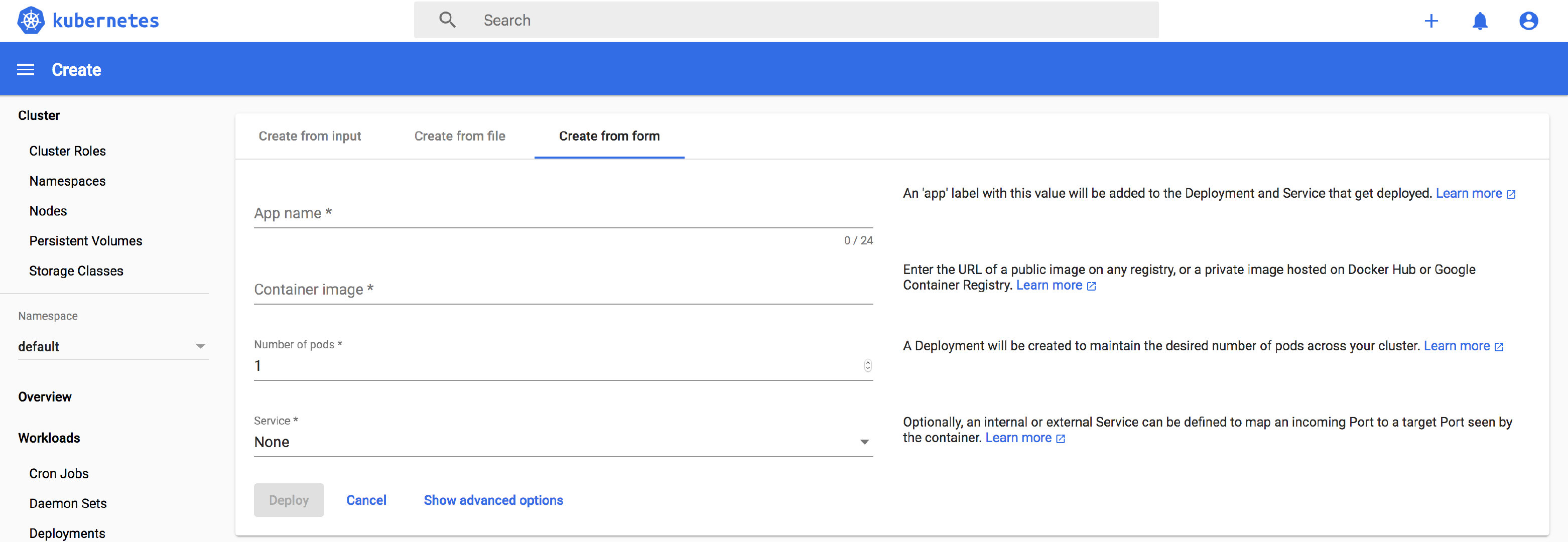Click the Kubernetes logo icon
The image size is (1568, 542).
click(x=31, y=20)
